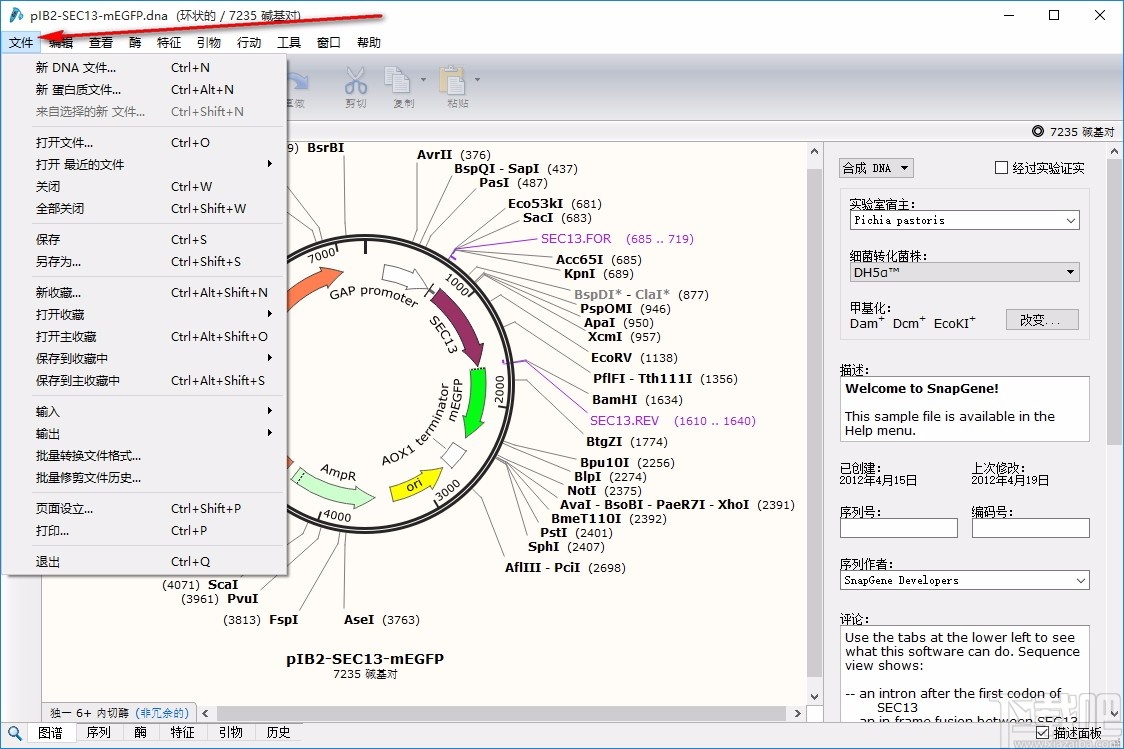Open the SnapGene Developers author dropdown
Screen dimensions: 1124x749
1082,580
